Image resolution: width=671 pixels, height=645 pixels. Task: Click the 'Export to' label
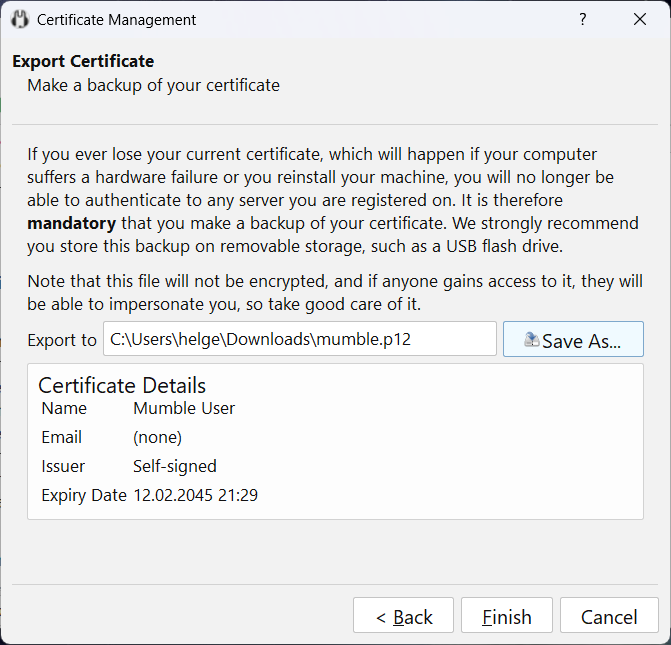click(62, 340)
